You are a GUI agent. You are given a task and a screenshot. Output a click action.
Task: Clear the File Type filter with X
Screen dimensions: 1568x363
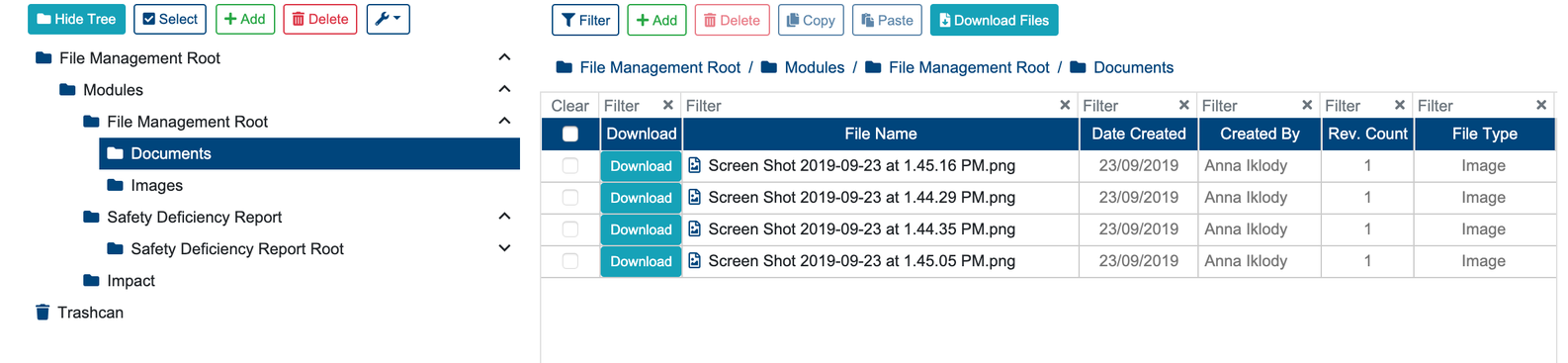(1541, 105)
